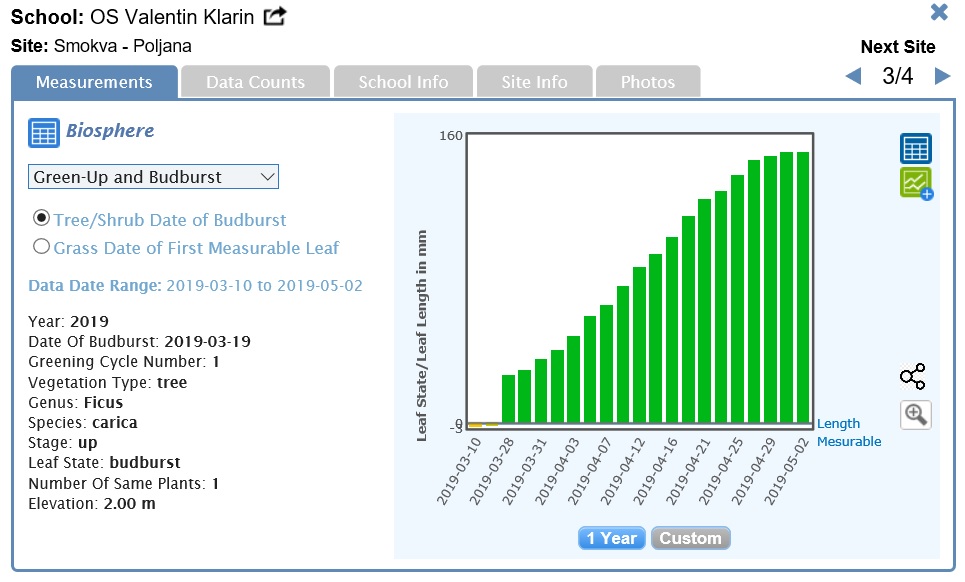Select Tree/Shrub Date of Budburst option
The image size is (965, 582).
click(42, 218)
